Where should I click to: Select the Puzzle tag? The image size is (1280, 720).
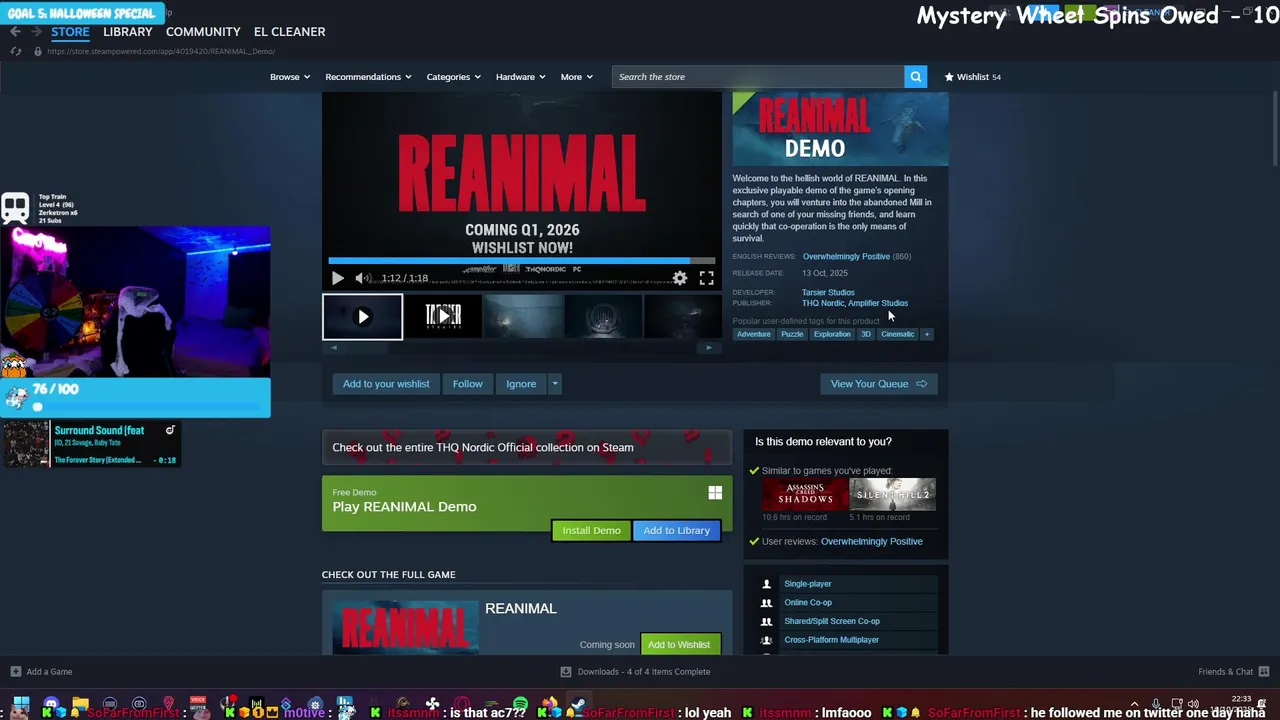(x=792, y=334)
